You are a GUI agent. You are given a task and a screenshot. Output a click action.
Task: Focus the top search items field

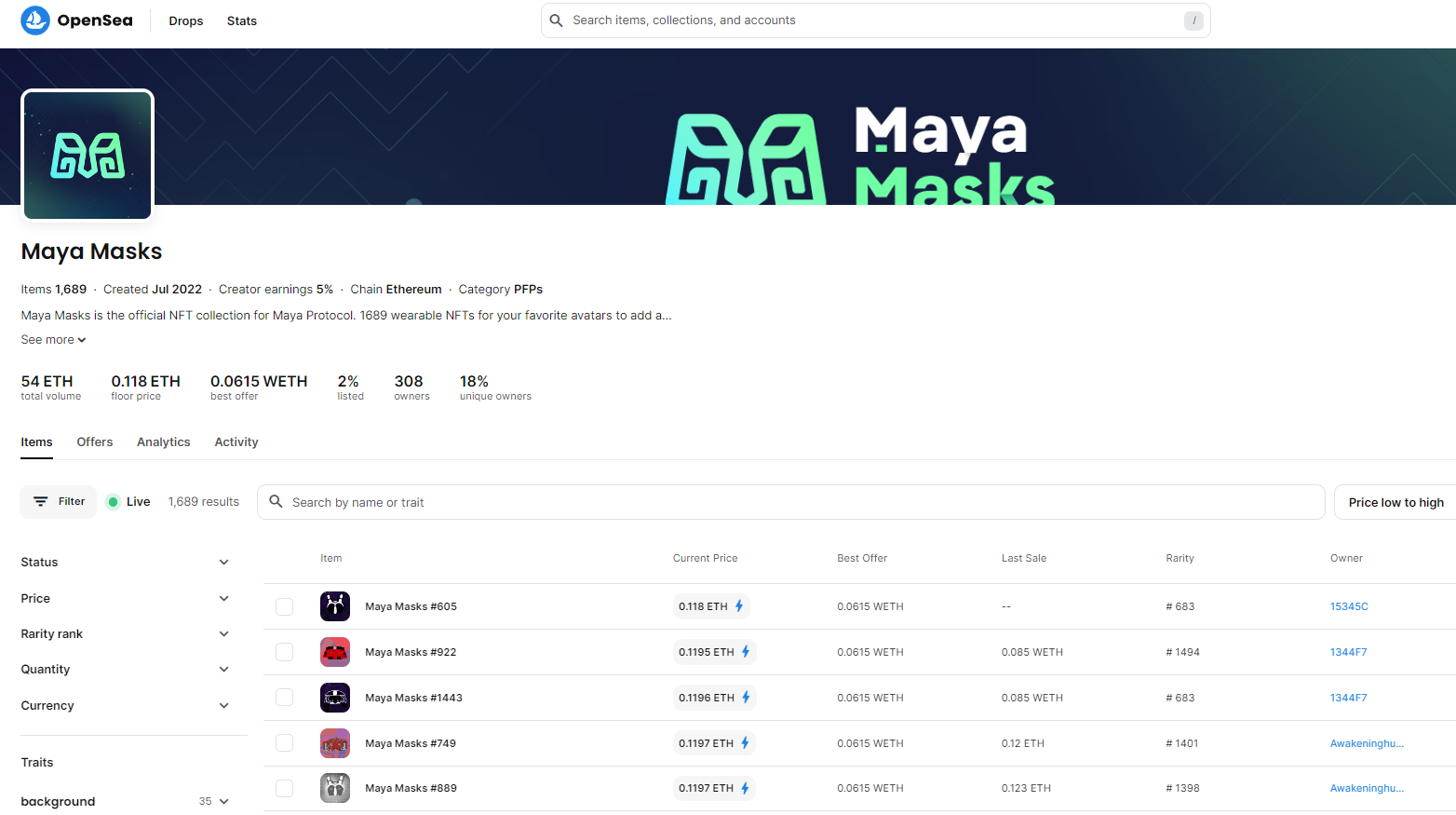(875, 20)
